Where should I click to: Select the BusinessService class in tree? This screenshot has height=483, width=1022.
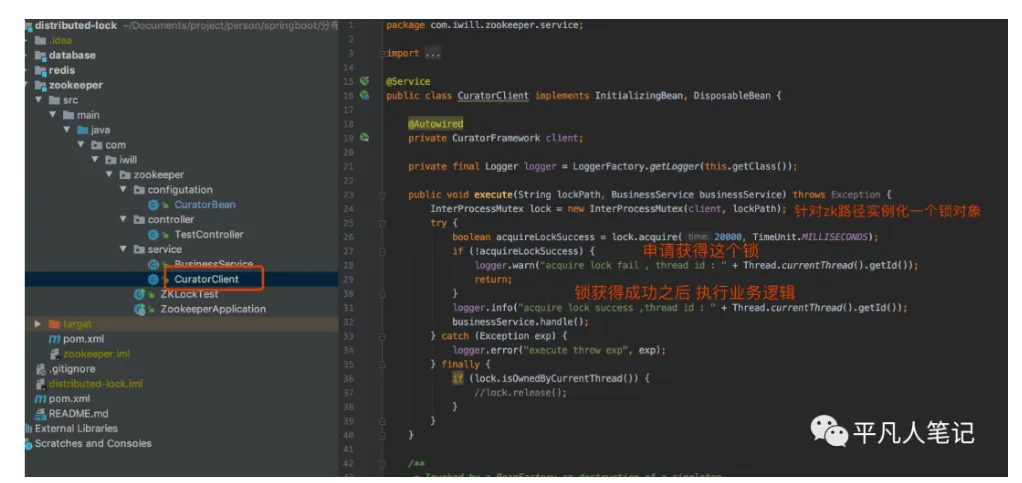tap(213, 265)
